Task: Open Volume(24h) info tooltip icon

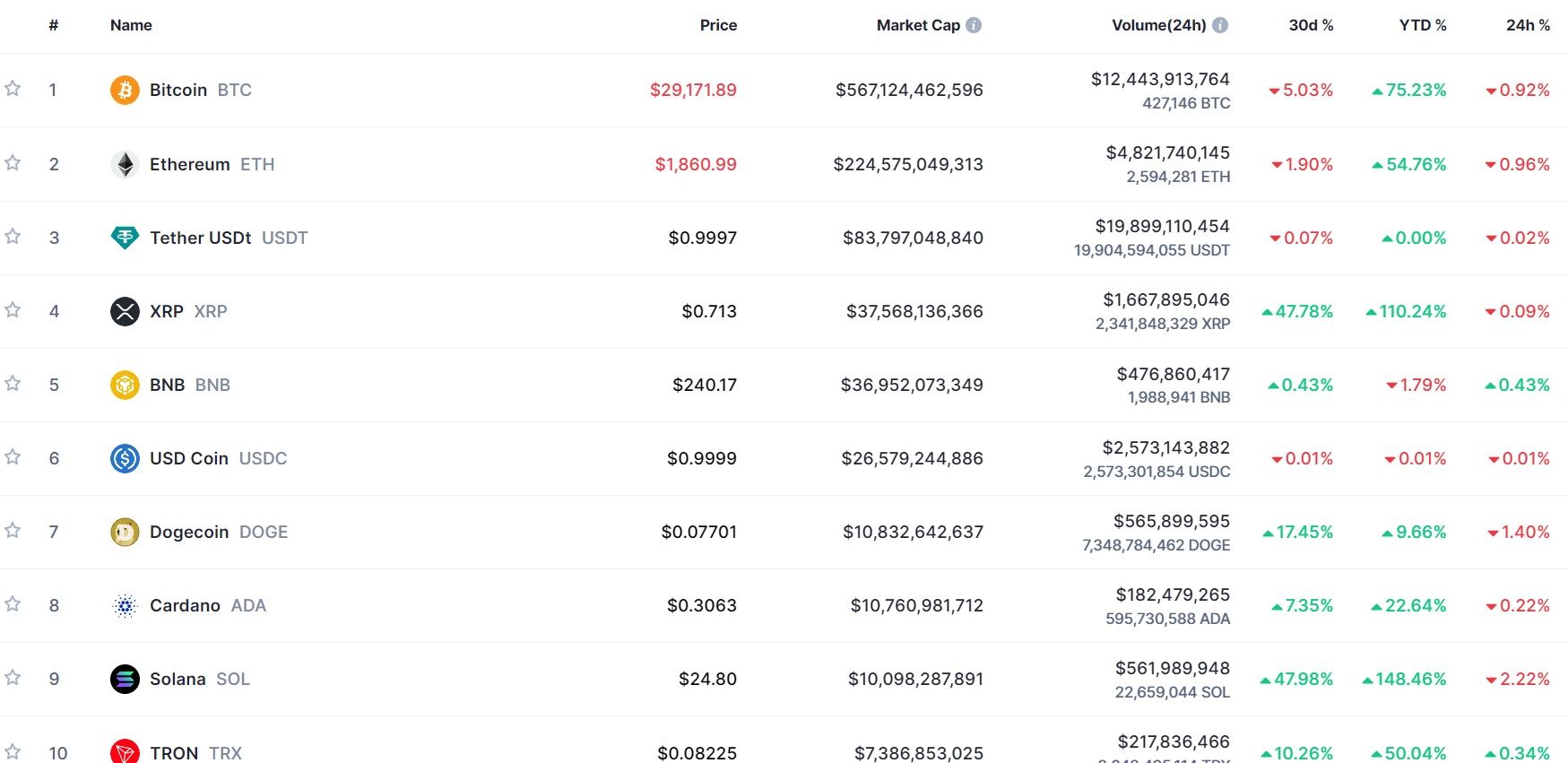Action: pos(1220,25)
